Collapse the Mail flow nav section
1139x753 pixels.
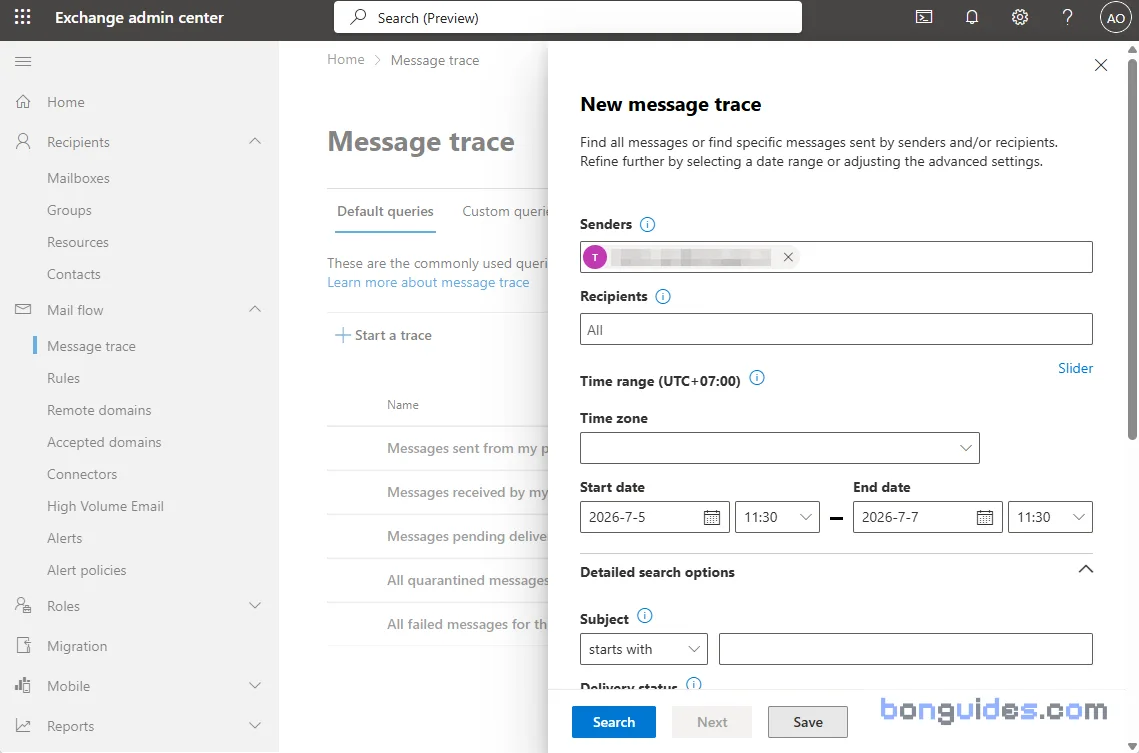tap(255, 309)
